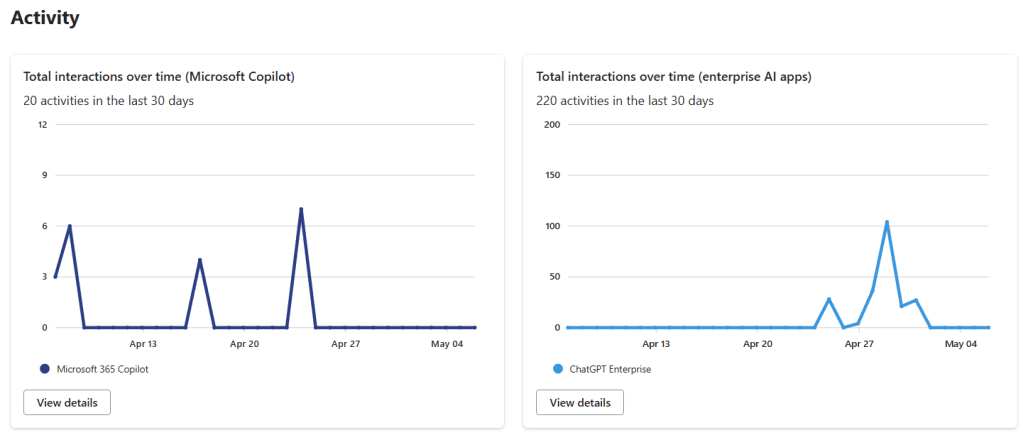Click the Activity section heading

[45, 18]
